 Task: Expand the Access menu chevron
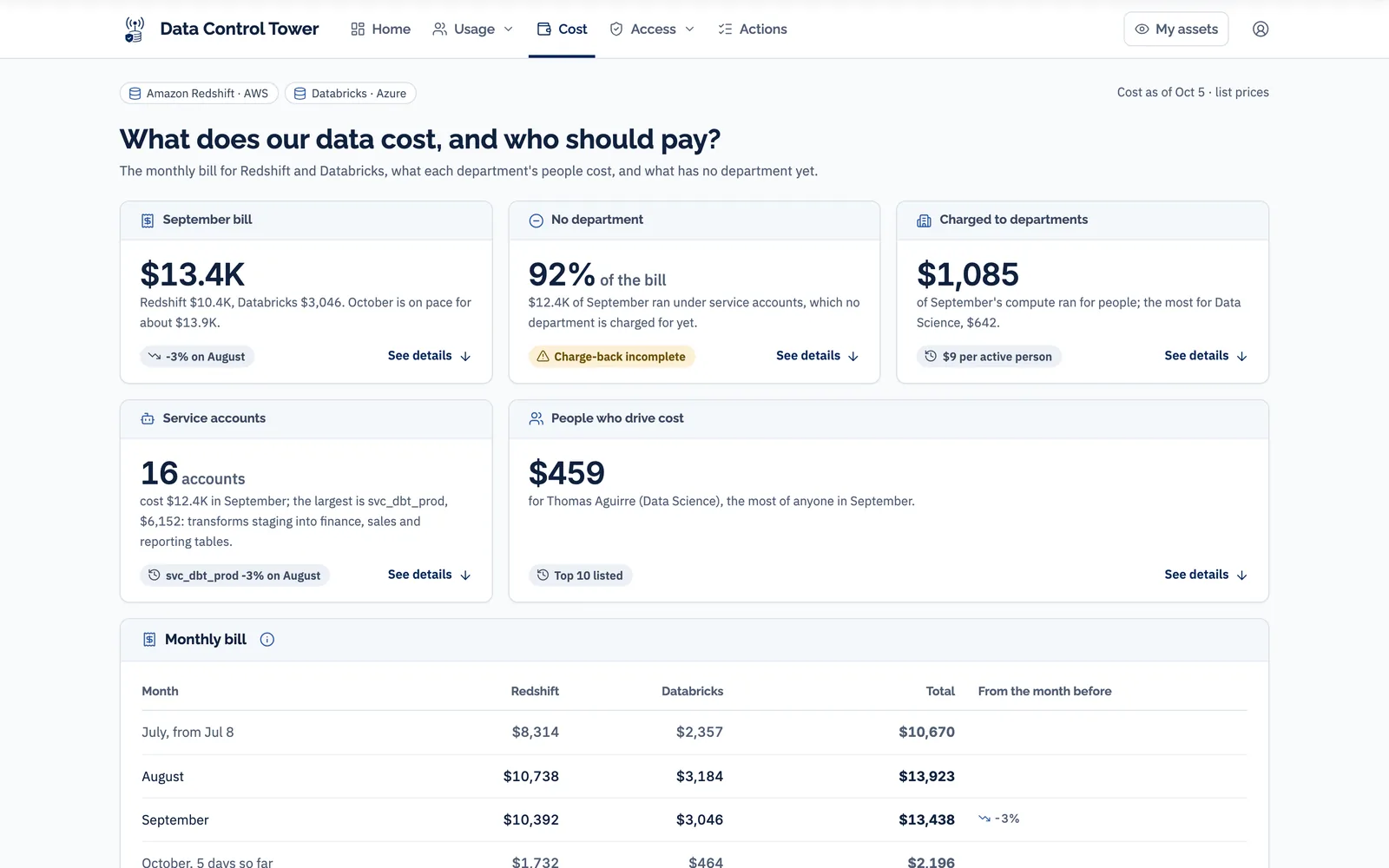pyautogui.click(x=690, y=30)
